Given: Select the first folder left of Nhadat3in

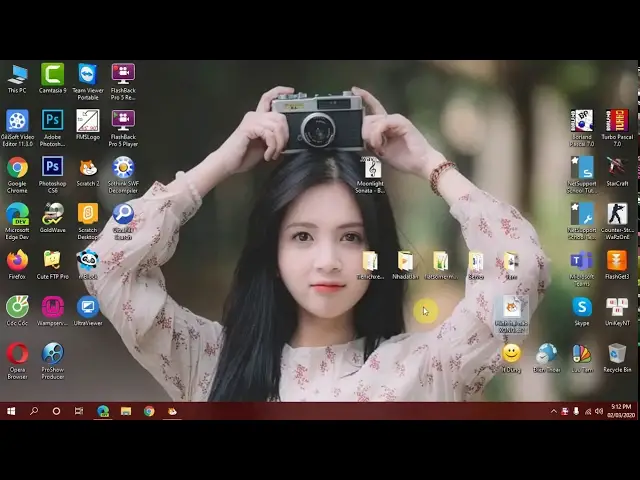Looking at the screenshot, I should [370, 266].
